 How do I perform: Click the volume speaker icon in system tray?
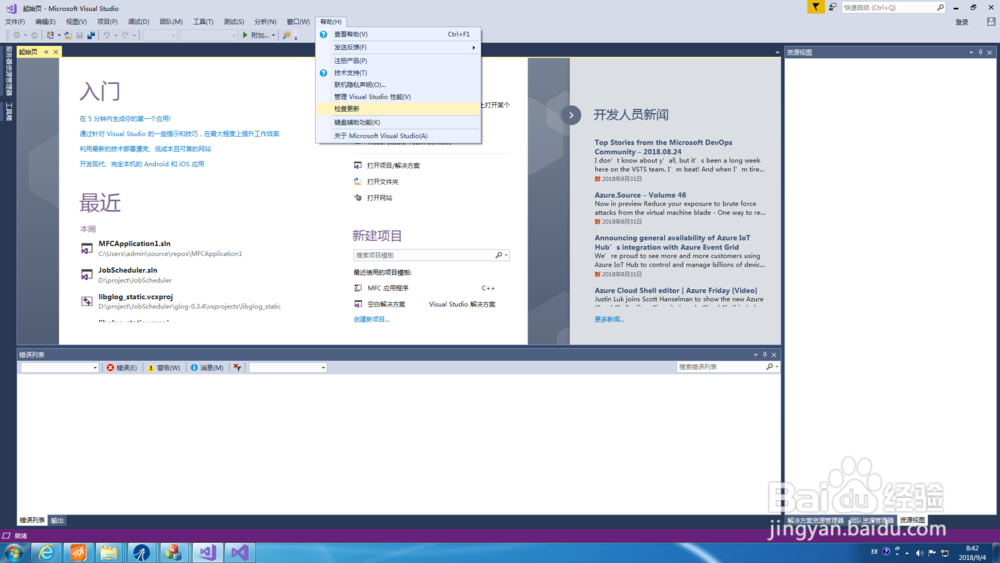tap(919, 553)
